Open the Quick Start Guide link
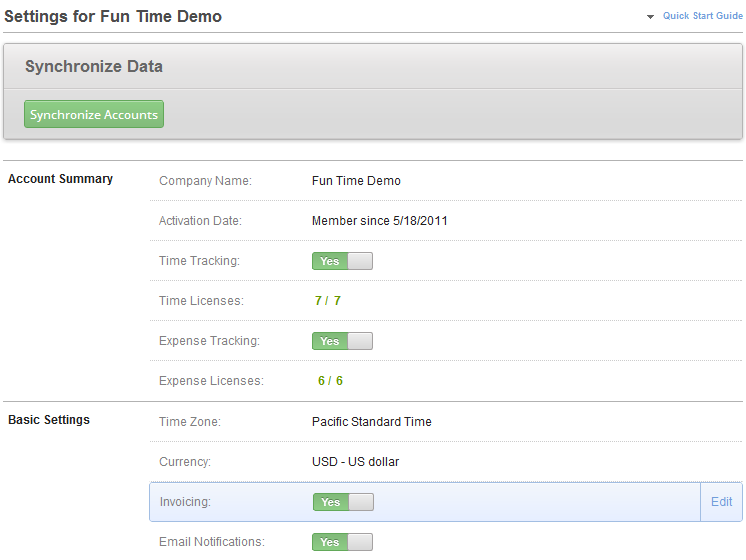The height and width of the screenshot is (560, 746). coord(702,16)
